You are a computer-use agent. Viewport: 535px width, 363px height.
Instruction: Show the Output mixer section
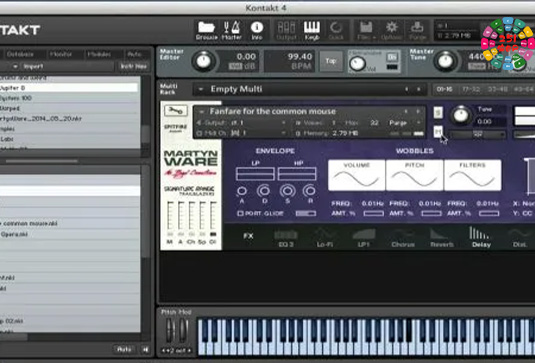[286, 30]
